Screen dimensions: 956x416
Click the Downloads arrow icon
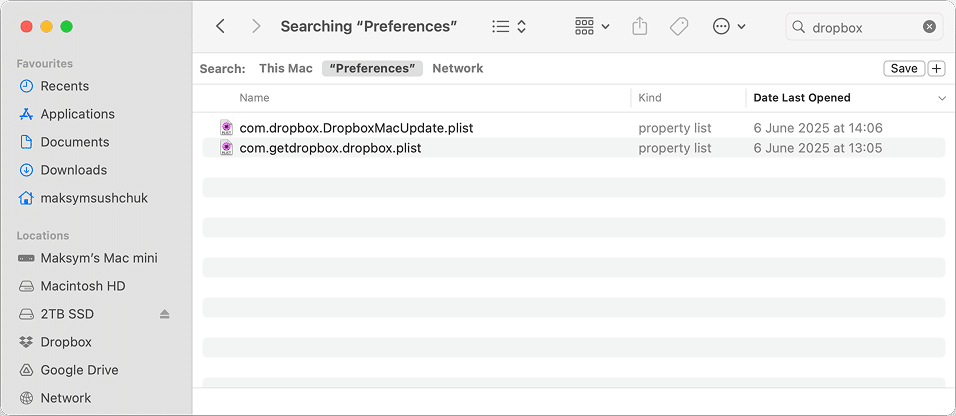tap(26, 170)
